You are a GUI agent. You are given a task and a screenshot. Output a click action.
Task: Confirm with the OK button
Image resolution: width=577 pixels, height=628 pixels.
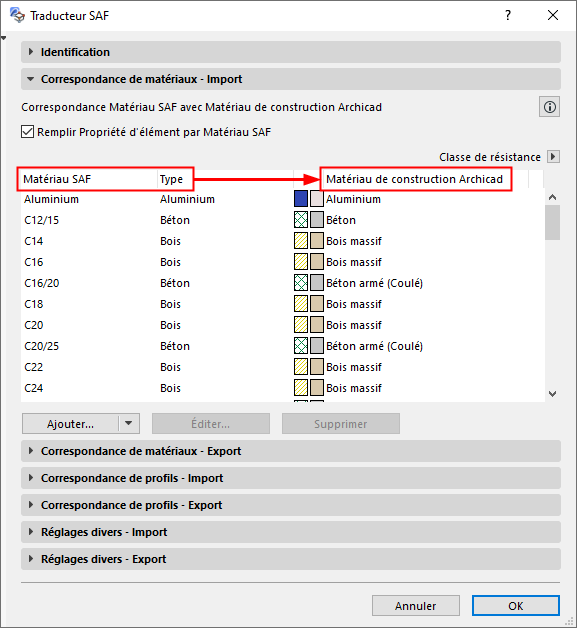[516, 606]
